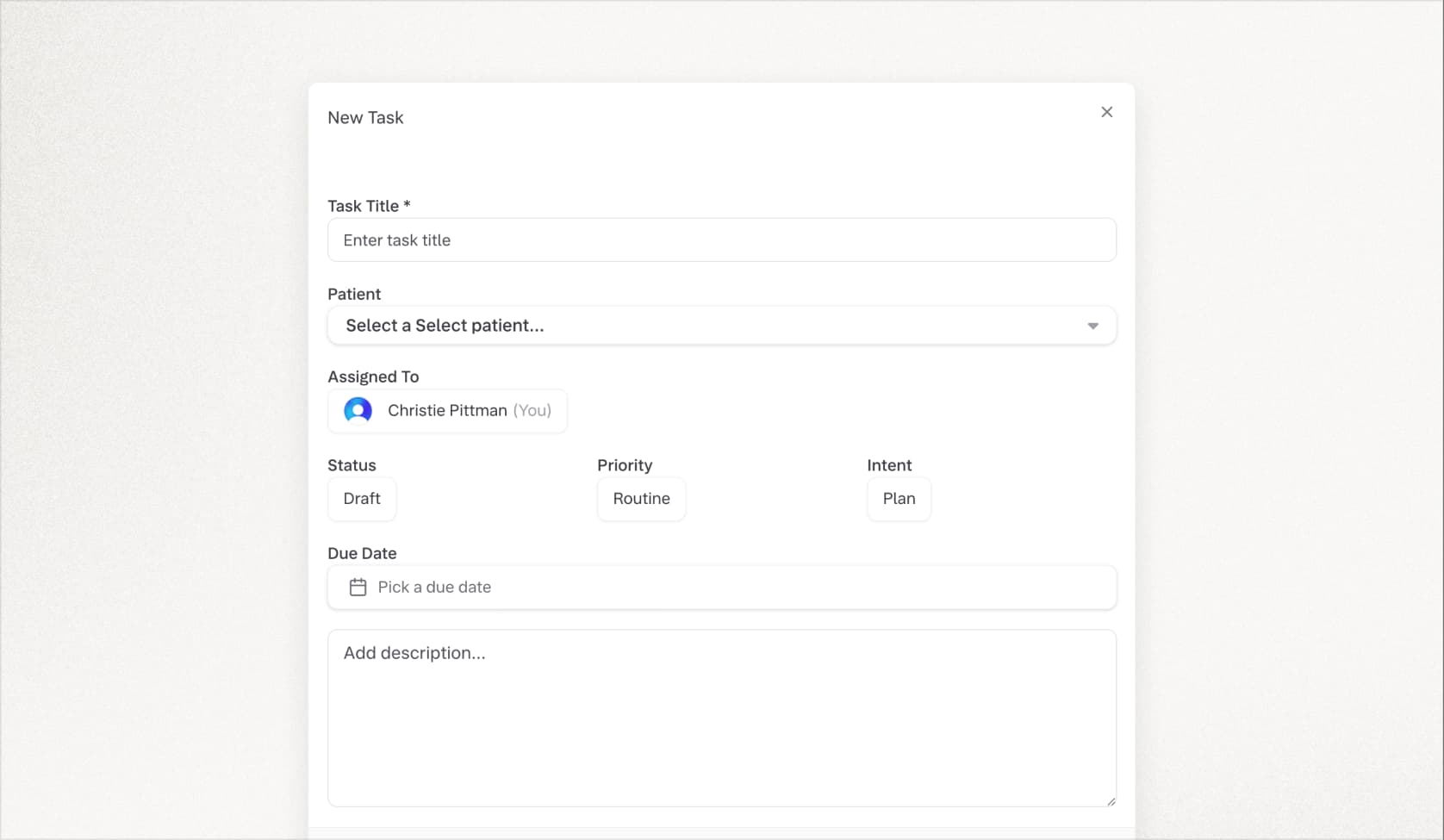Focus the 'Enter task title' field
The image size is (1444, 840).
tap(721, 240)
